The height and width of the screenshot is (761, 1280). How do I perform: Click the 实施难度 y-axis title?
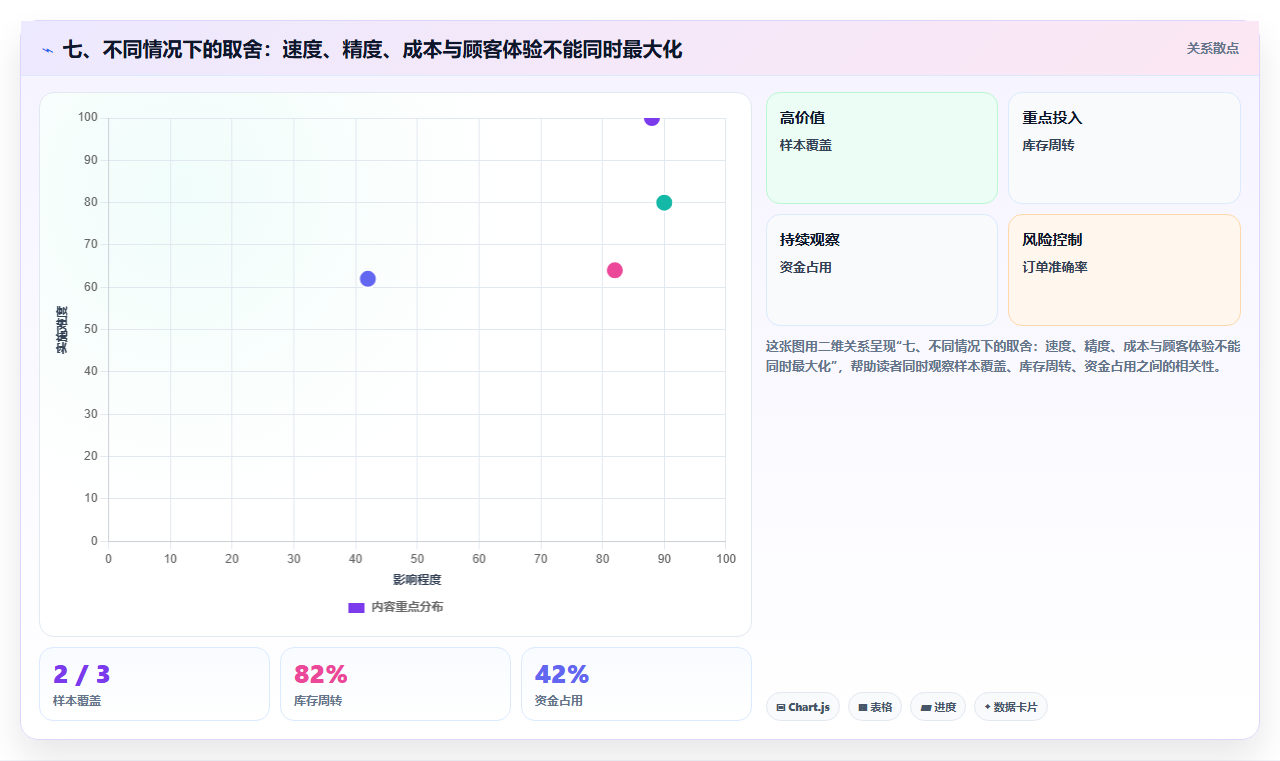click(62, 330)
